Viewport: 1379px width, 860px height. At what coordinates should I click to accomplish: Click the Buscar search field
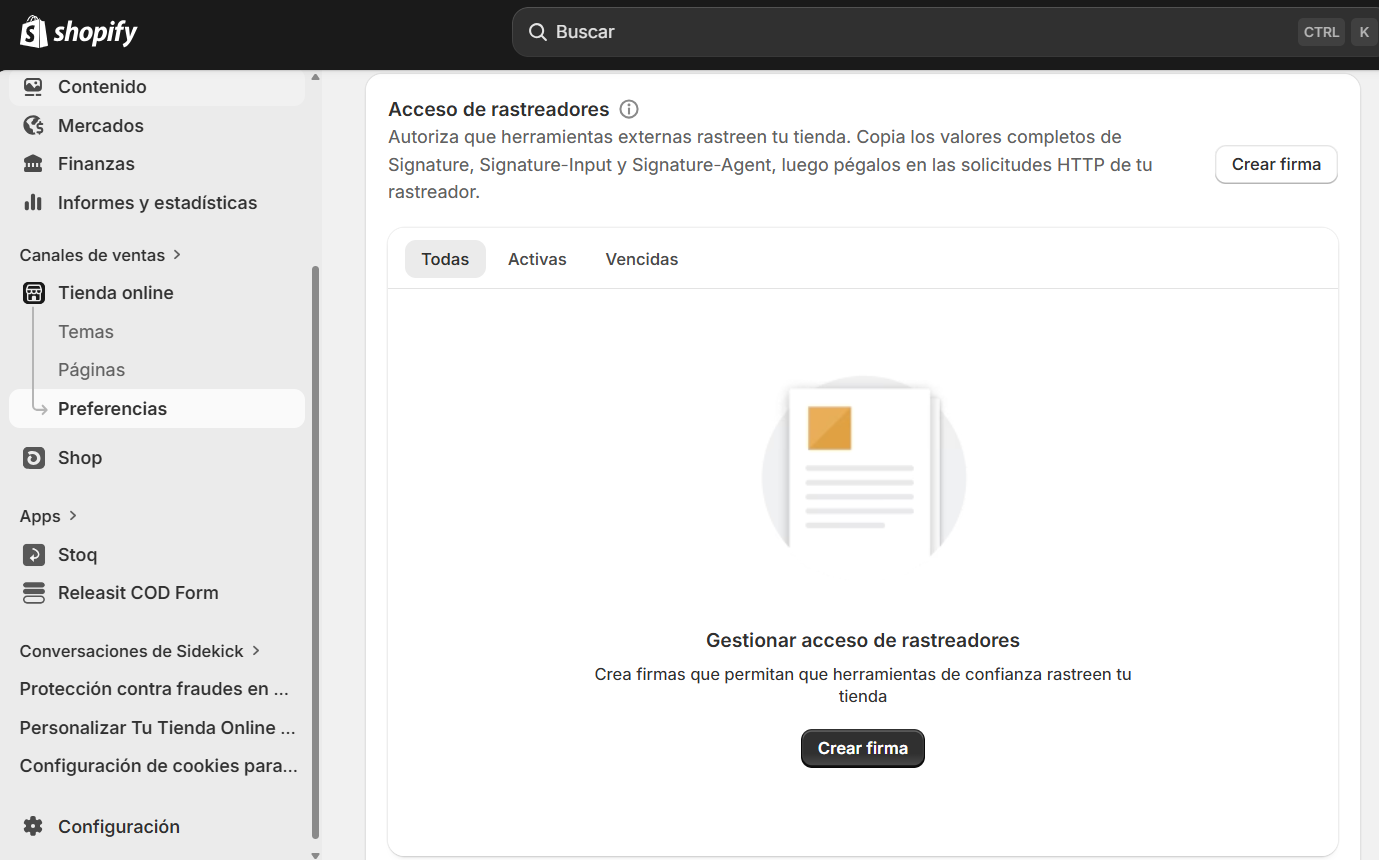[x=900, y=32]
